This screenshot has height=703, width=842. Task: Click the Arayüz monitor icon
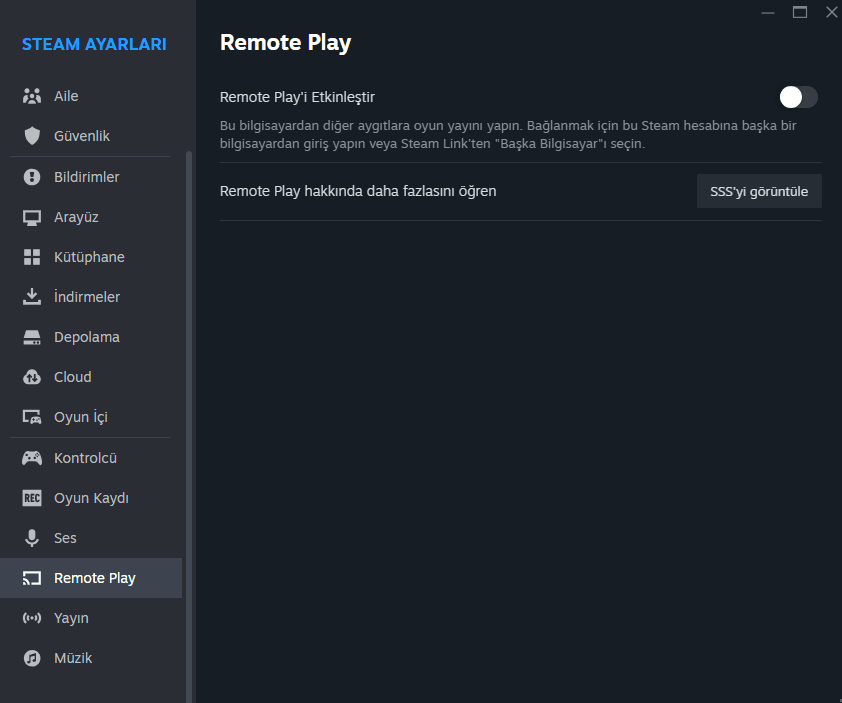click(x=32, y=217)
